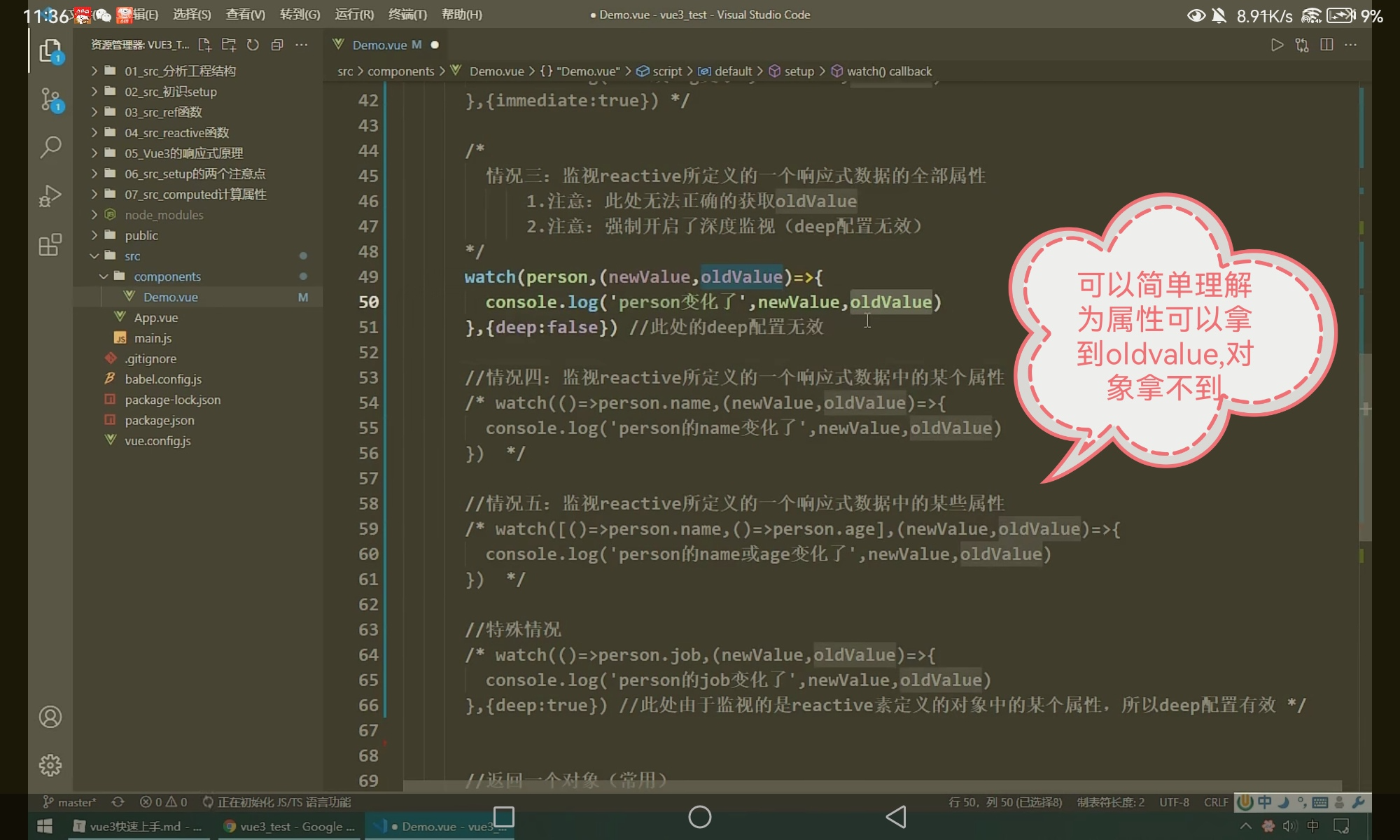The height and width of the screenshot is (840, 1400).
Task: Refresh the explorer file tree
Action: point(253,45)
